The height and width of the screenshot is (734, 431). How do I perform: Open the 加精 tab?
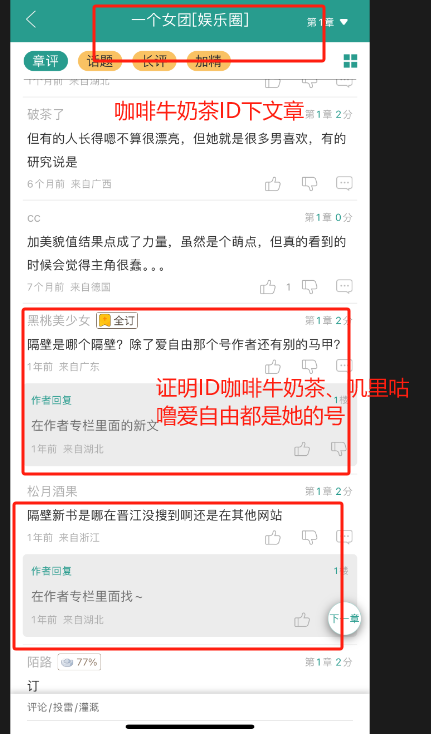tap(209, 61)
